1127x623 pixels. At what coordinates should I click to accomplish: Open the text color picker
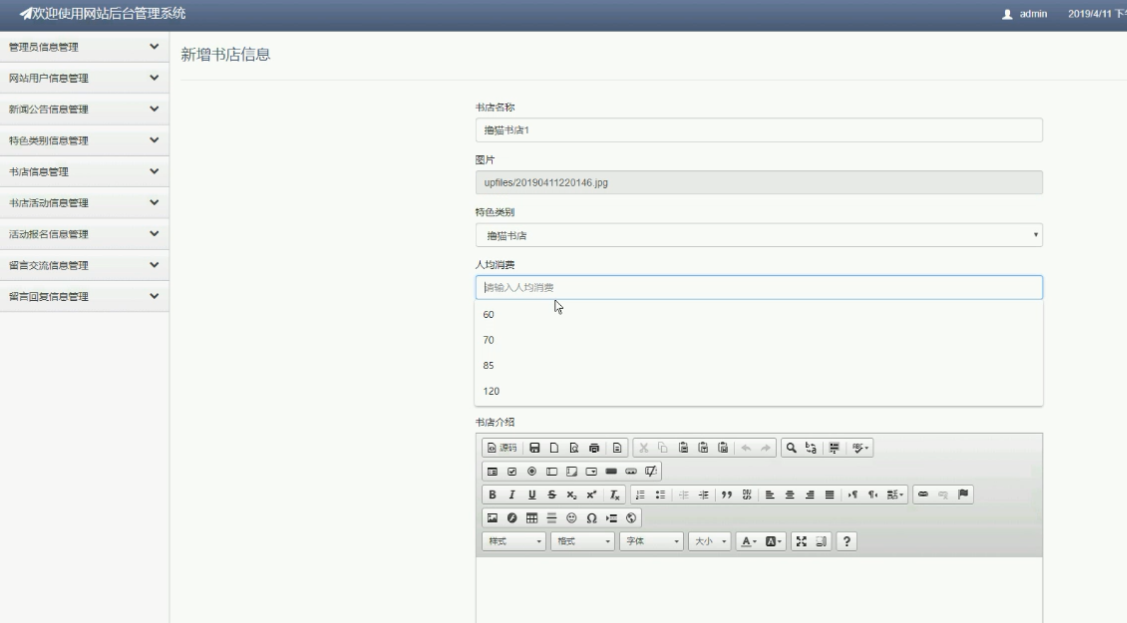point(749,541)
